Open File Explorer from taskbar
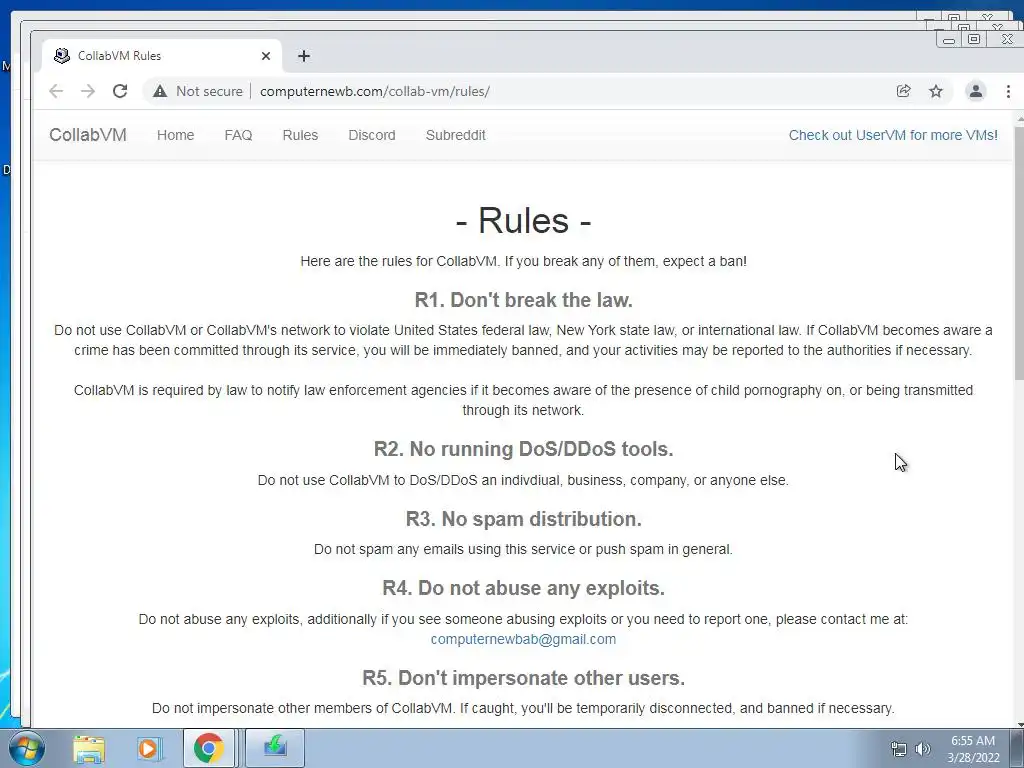The image size is (1024, 768). click(x=88, y=748)
